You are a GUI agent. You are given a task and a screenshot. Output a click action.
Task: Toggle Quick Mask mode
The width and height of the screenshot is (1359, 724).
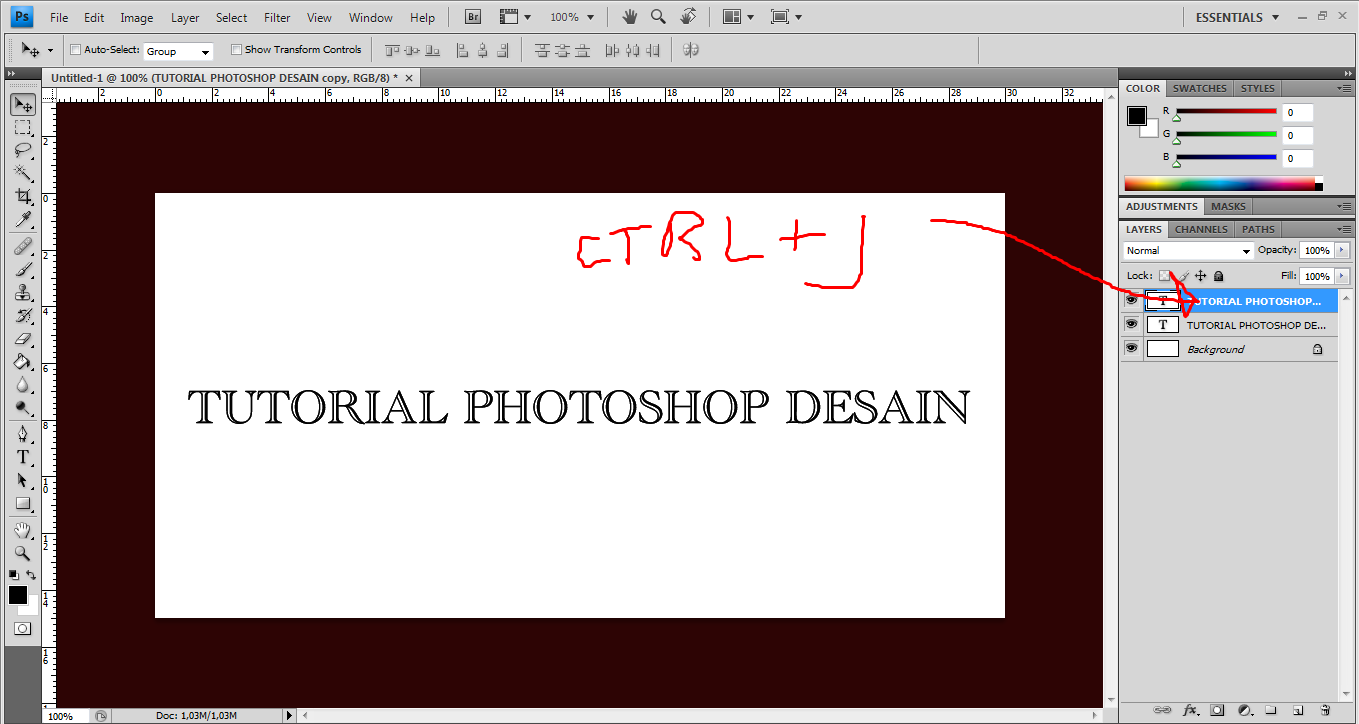(23, 628)
